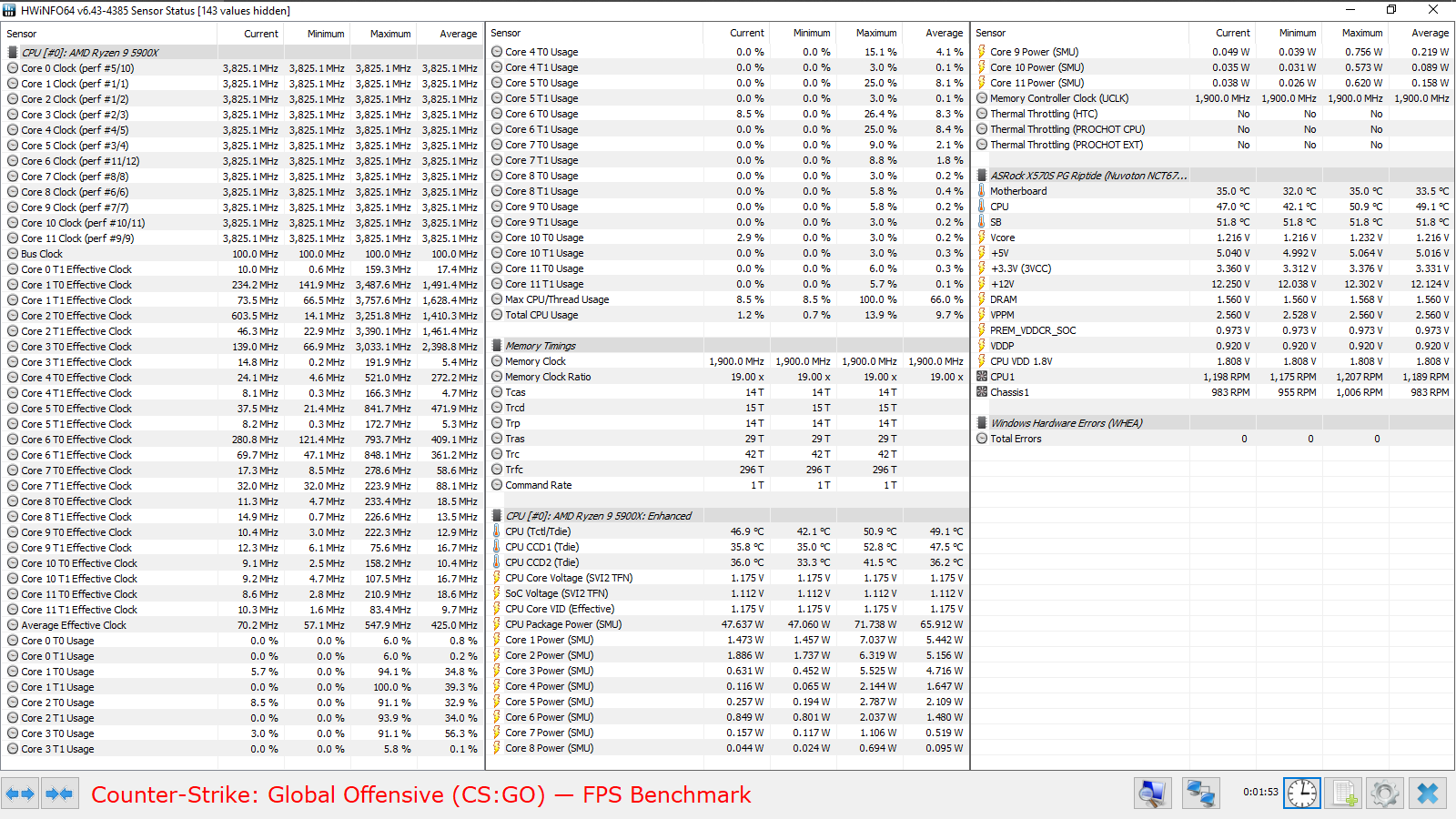
Task: Open the two linked computers network icon
Action: (x=1200, y=794)
